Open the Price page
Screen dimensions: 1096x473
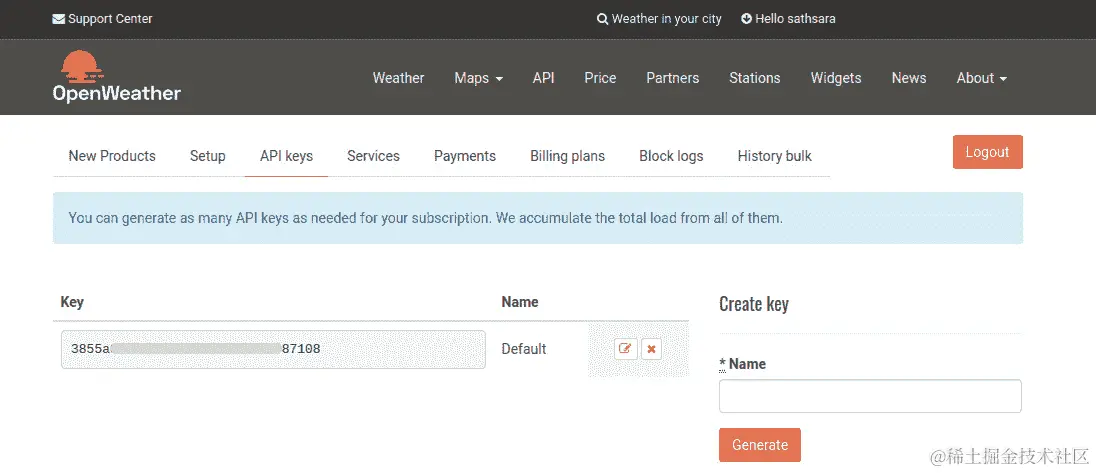click(x=600, y=78)
